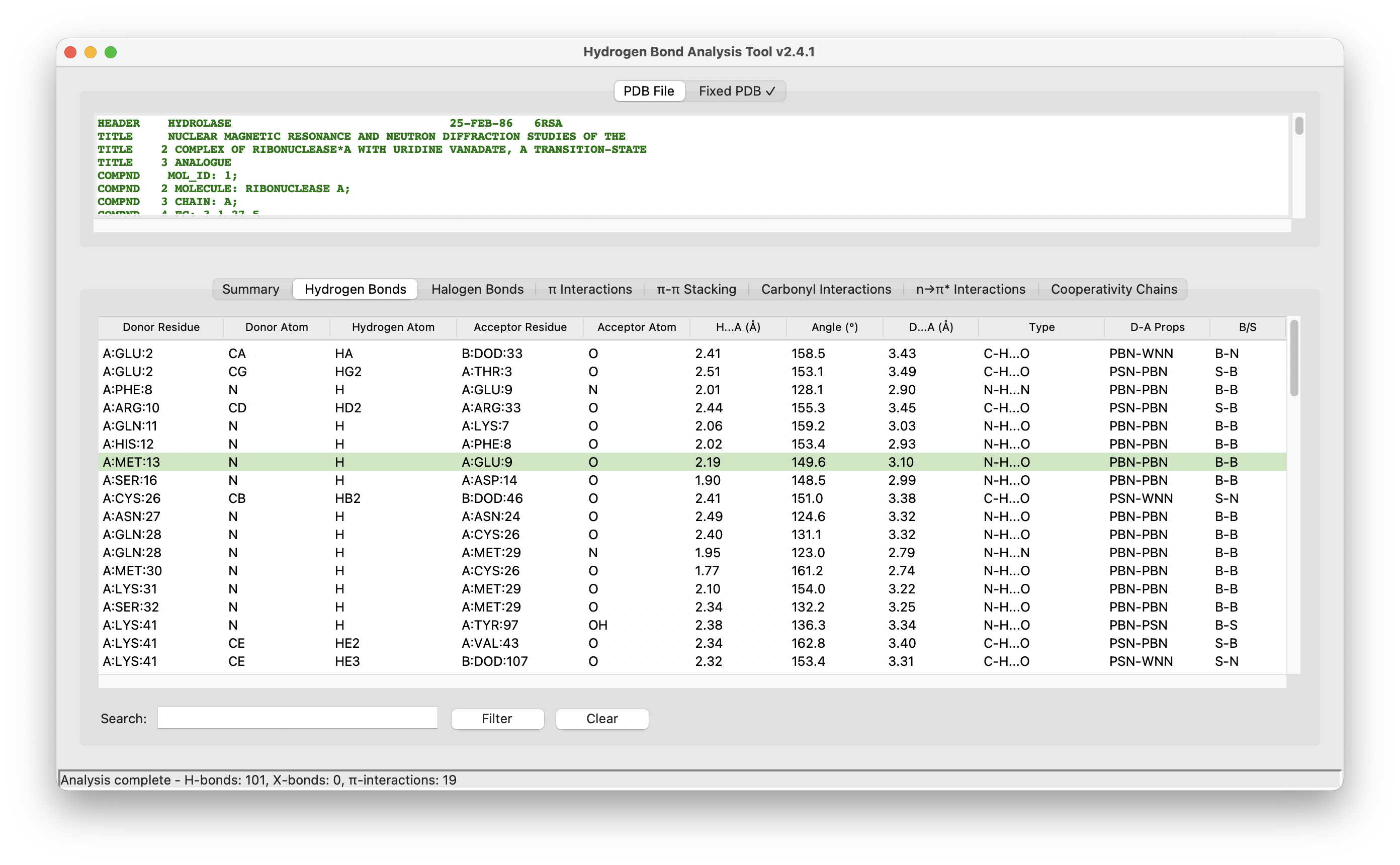Click into the Search input field
Viewport: 1400px width, 865px height.
(x=297, y=718)
